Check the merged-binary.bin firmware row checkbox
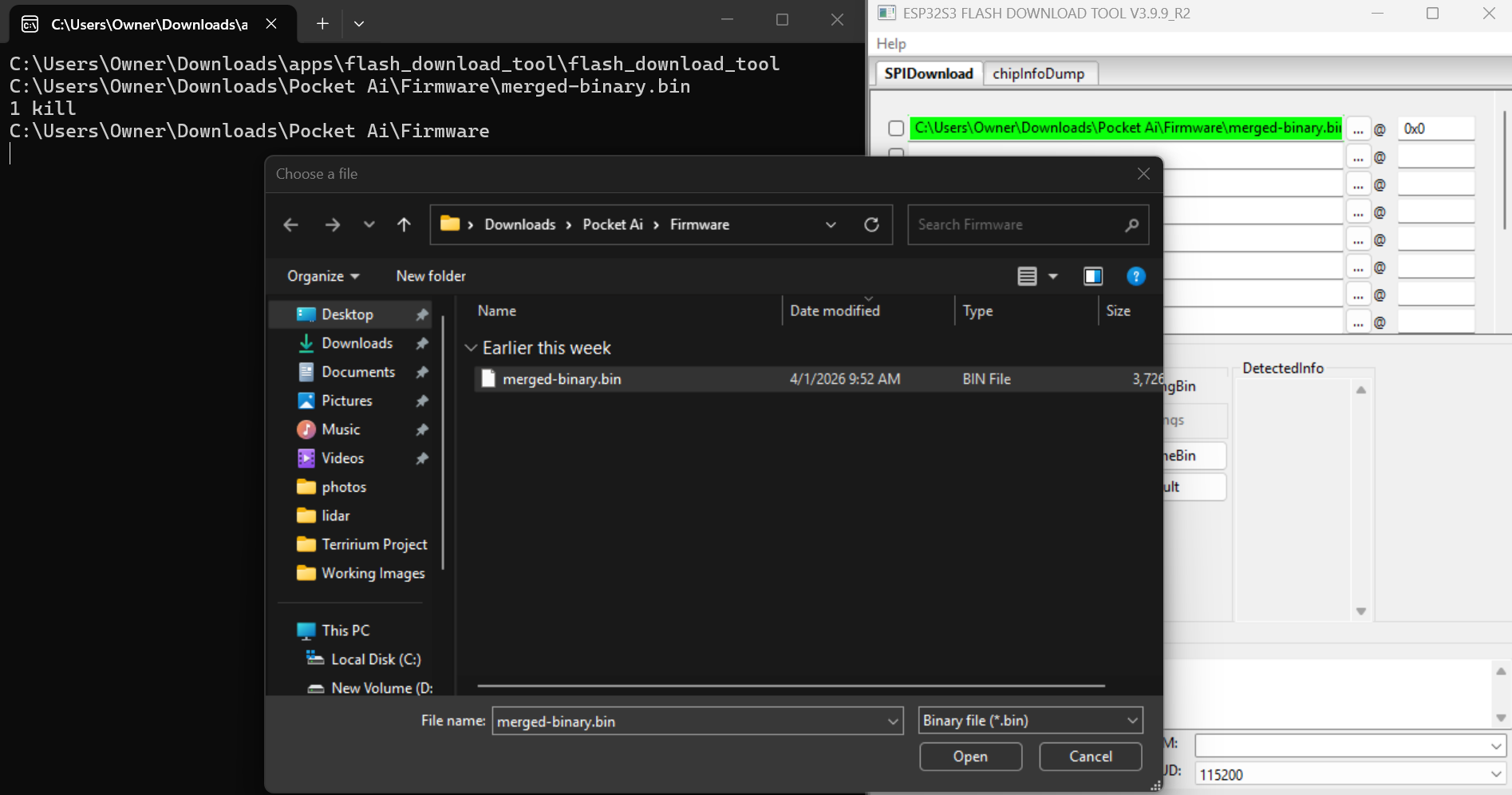The height and width of the screenshot is (795, 1512). pyautogui.click(x=894, y=128)
